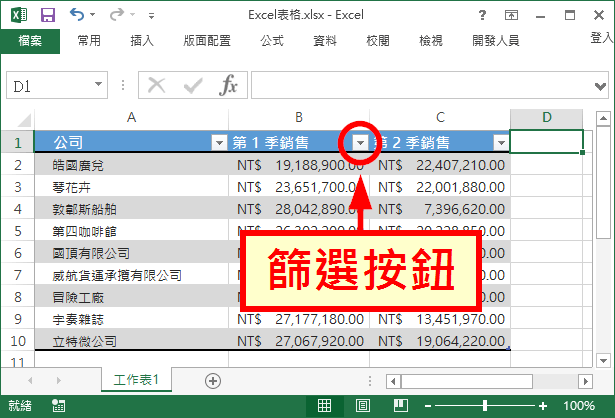Image resolution: width=615 pixels, height=418 pixels.
Task: Open Ribbon Display Options icon
Action: click(x=511, y=15)
